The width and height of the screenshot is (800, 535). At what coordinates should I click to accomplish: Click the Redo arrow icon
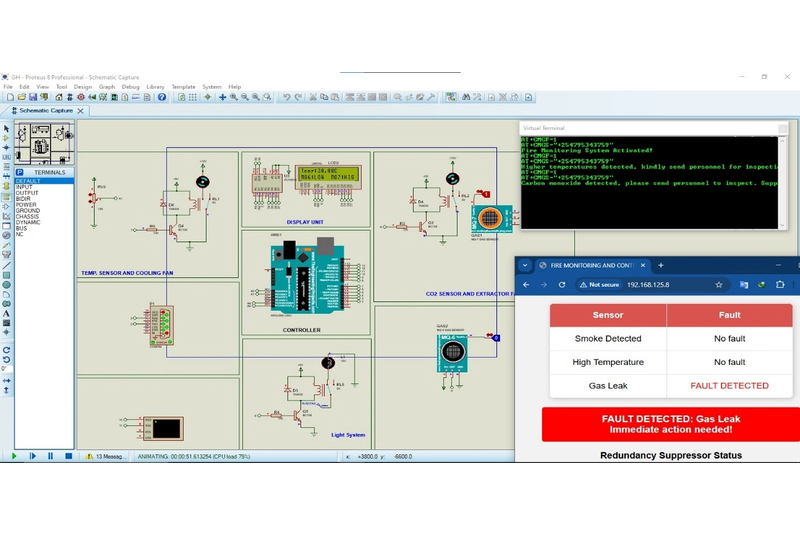298,97
